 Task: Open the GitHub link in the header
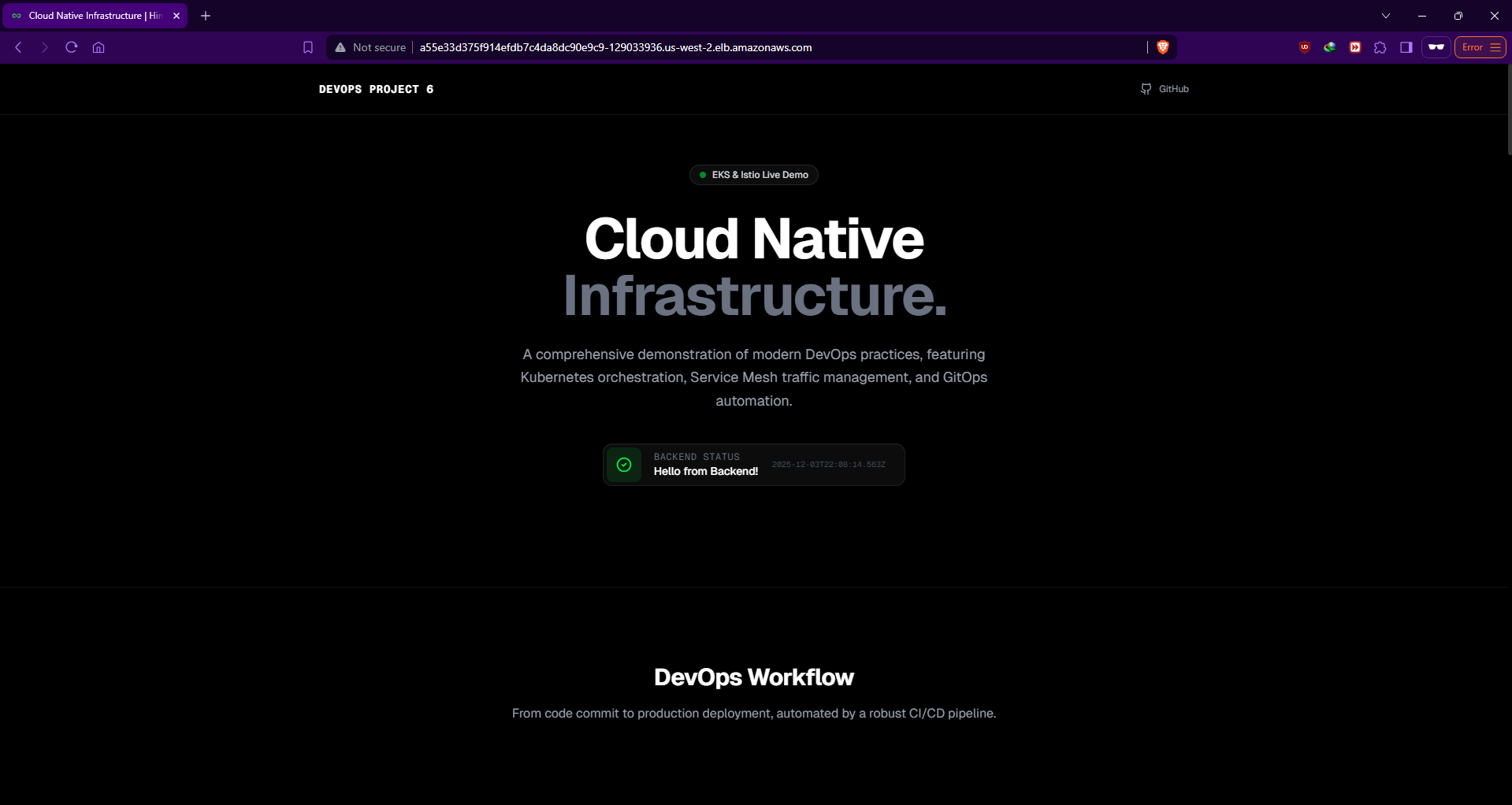pos(1165,89)
